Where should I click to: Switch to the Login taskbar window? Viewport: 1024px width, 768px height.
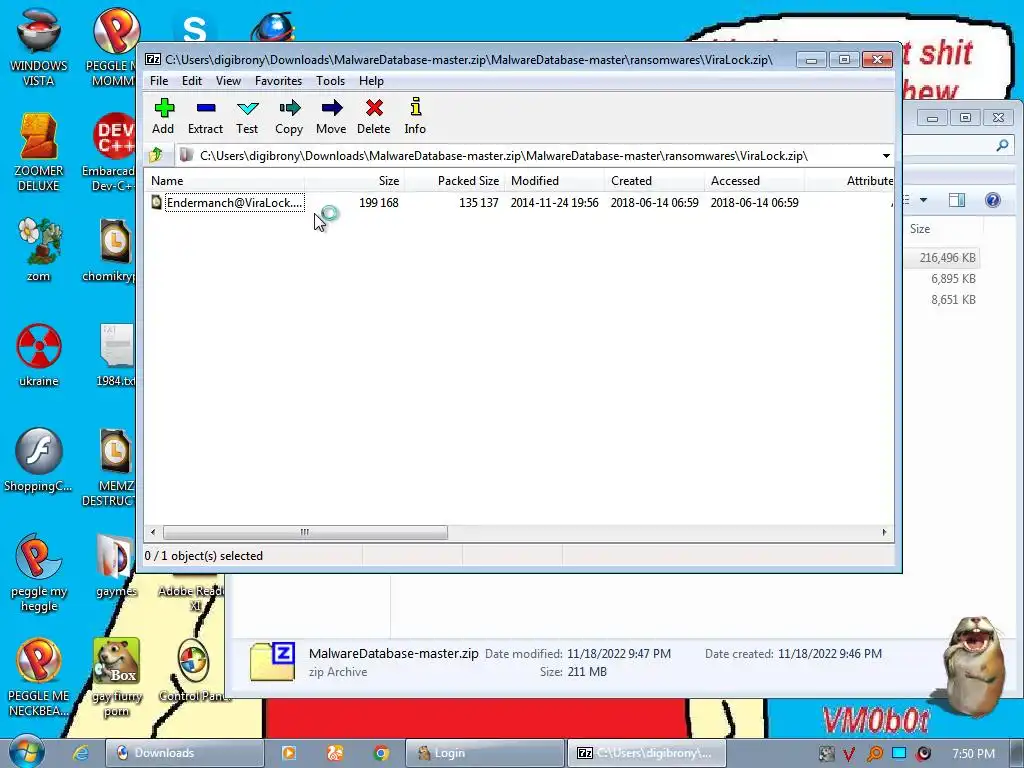tap(485, 753)
